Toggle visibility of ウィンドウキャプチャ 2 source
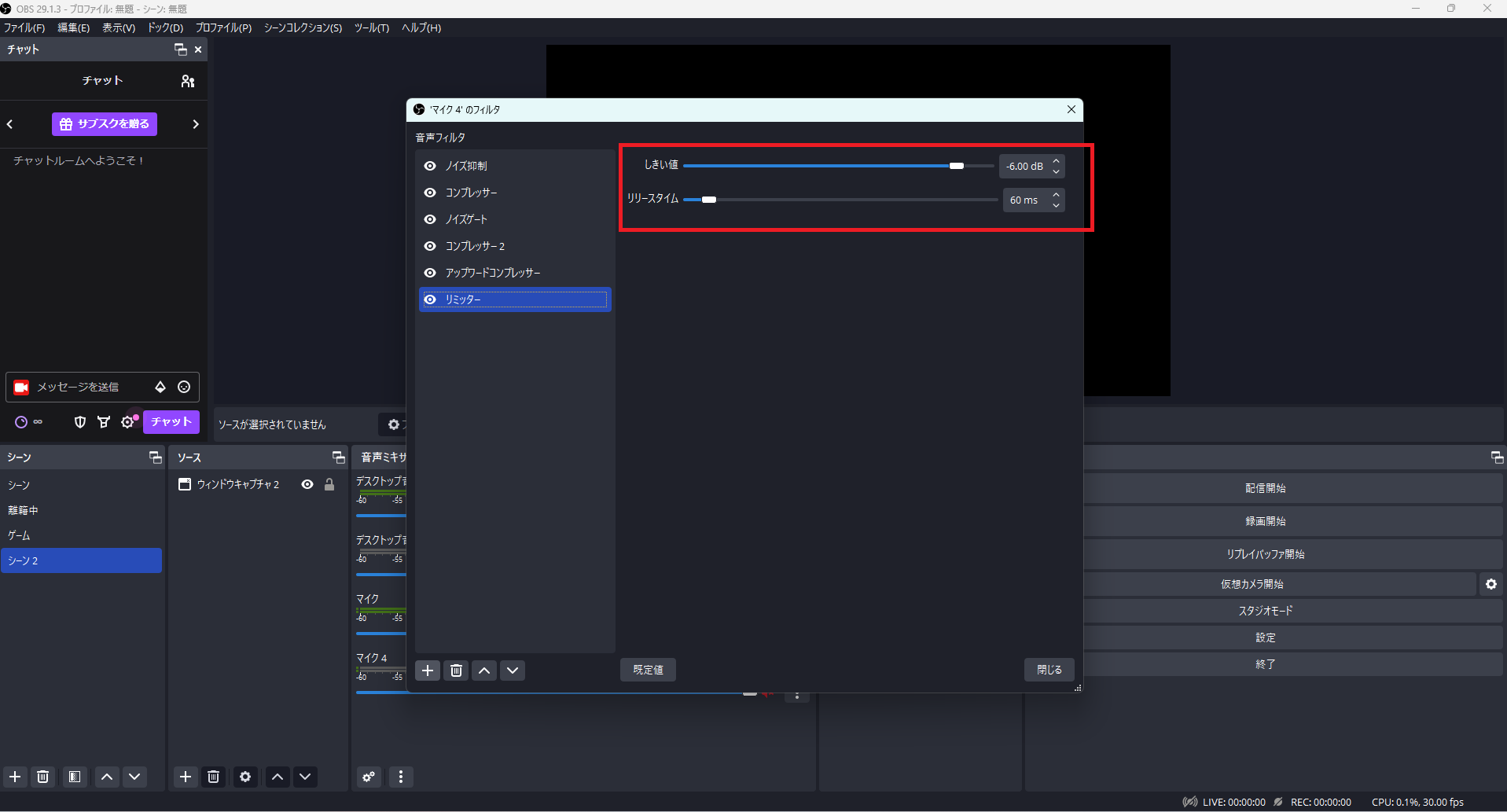The width and height of the screenshot is (1507, 812). point(307,484)
